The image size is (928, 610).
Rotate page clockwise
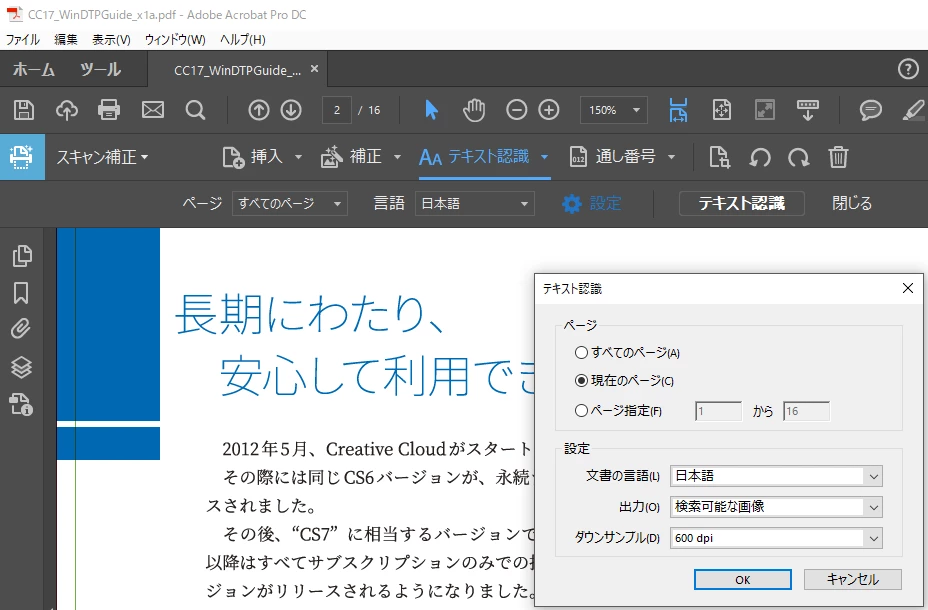[798, 157]
